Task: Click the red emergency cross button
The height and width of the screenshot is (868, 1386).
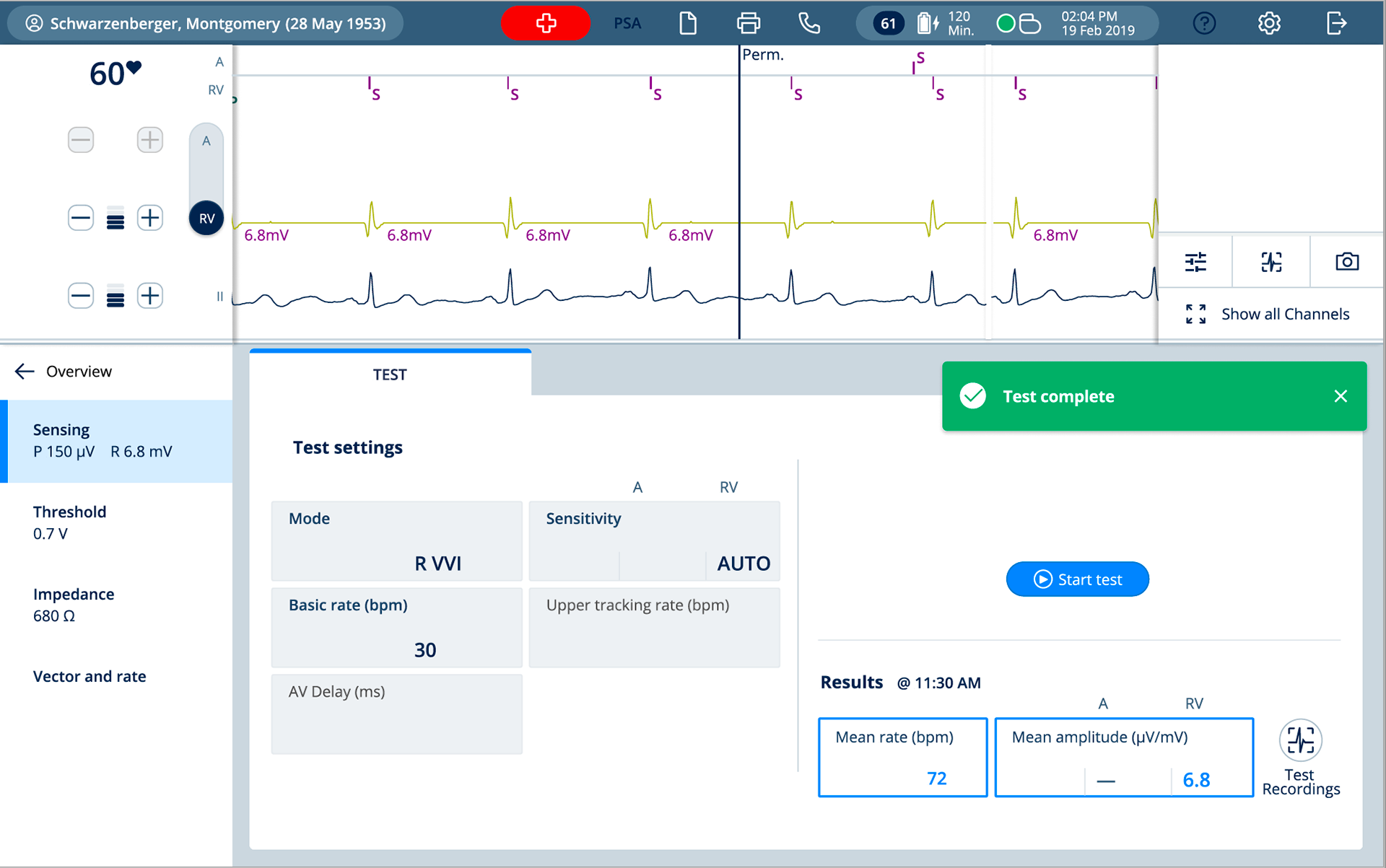Action: pos(545,23)
